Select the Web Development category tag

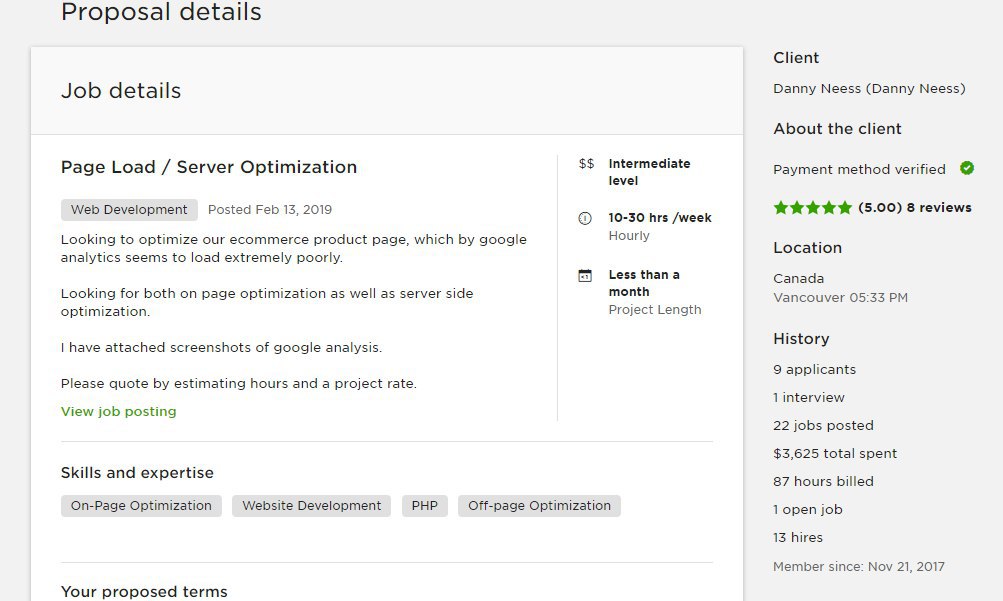(x=129, y=210)
